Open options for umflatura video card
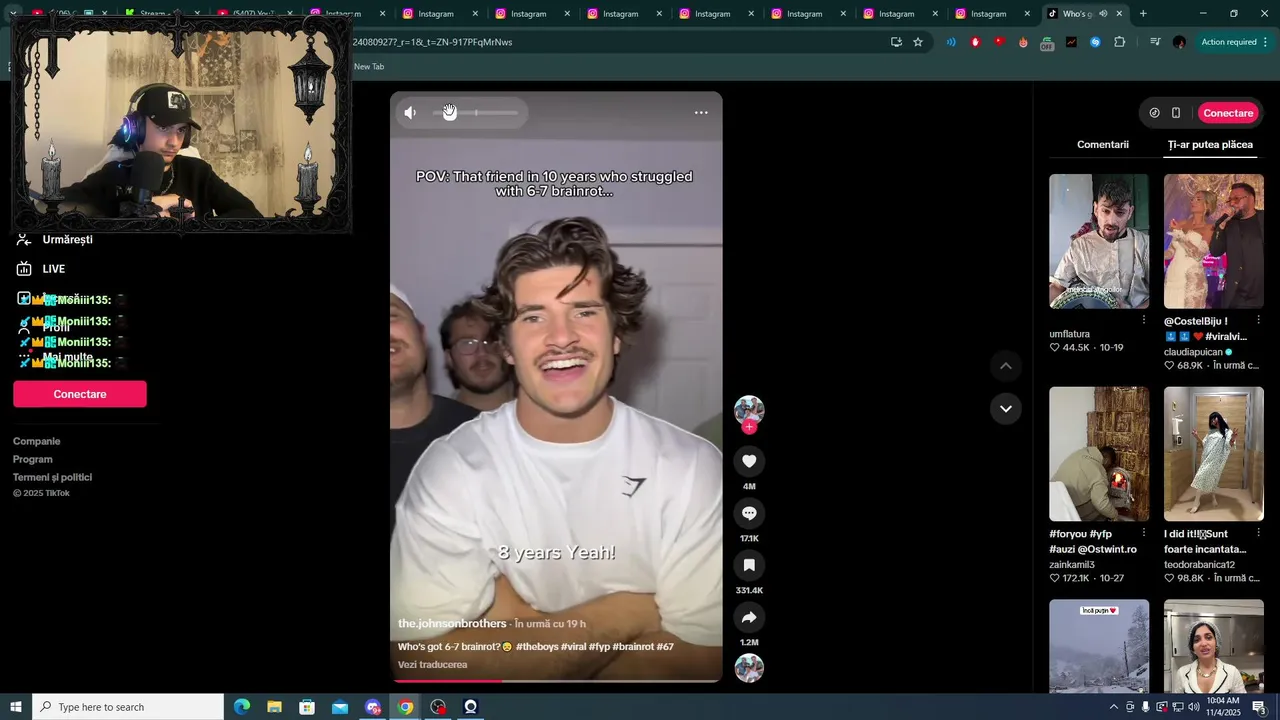 [1144, 320]
